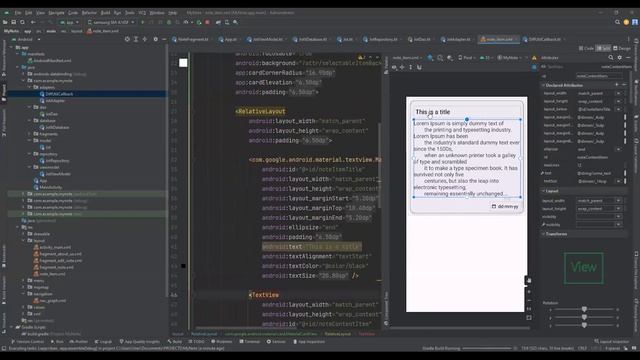Click the RelativeLayout tag in code
The width and height of the screenshot is (640, 360).
tap(261, 111)
